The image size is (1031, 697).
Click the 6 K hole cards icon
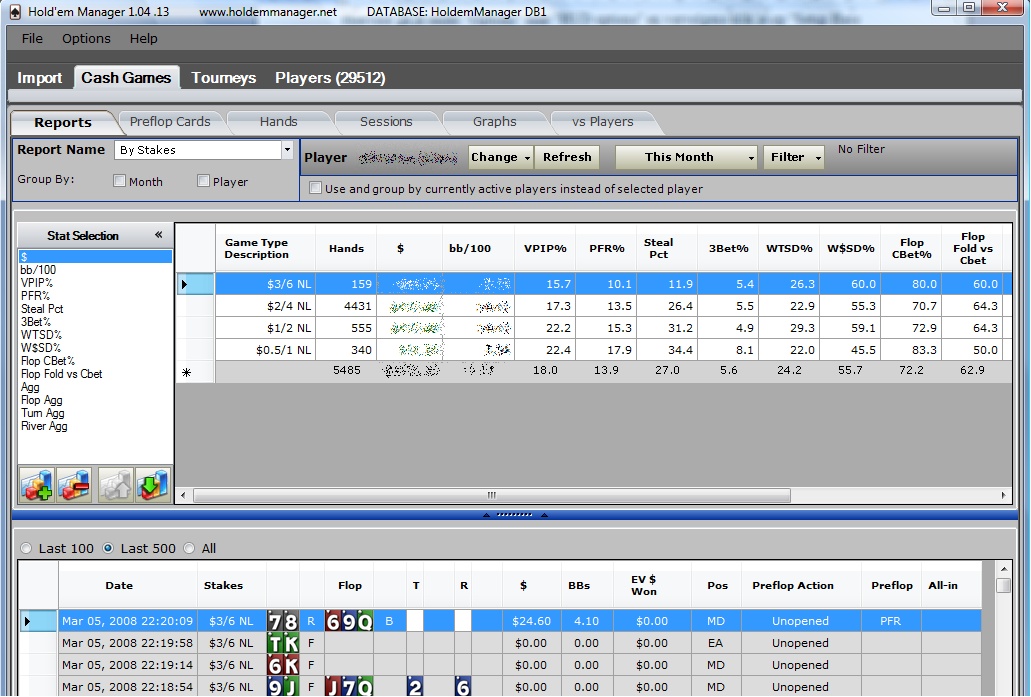point(283,665)
